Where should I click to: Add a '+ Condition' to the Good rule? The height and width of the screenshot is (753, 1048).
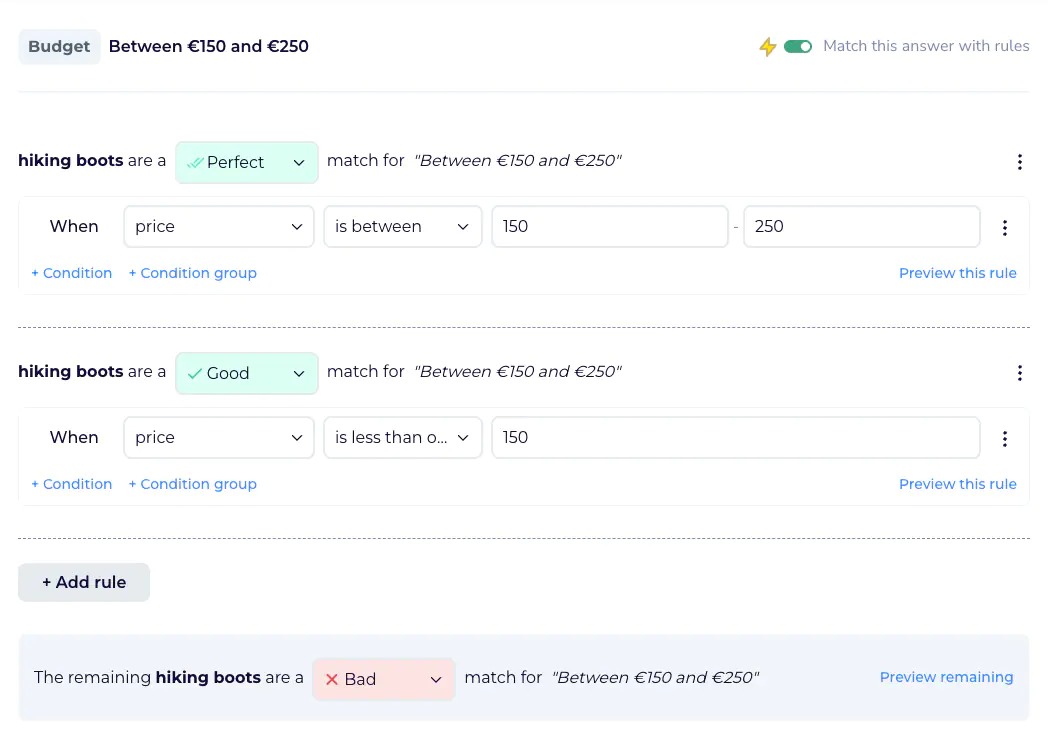(x=71, y=484)
